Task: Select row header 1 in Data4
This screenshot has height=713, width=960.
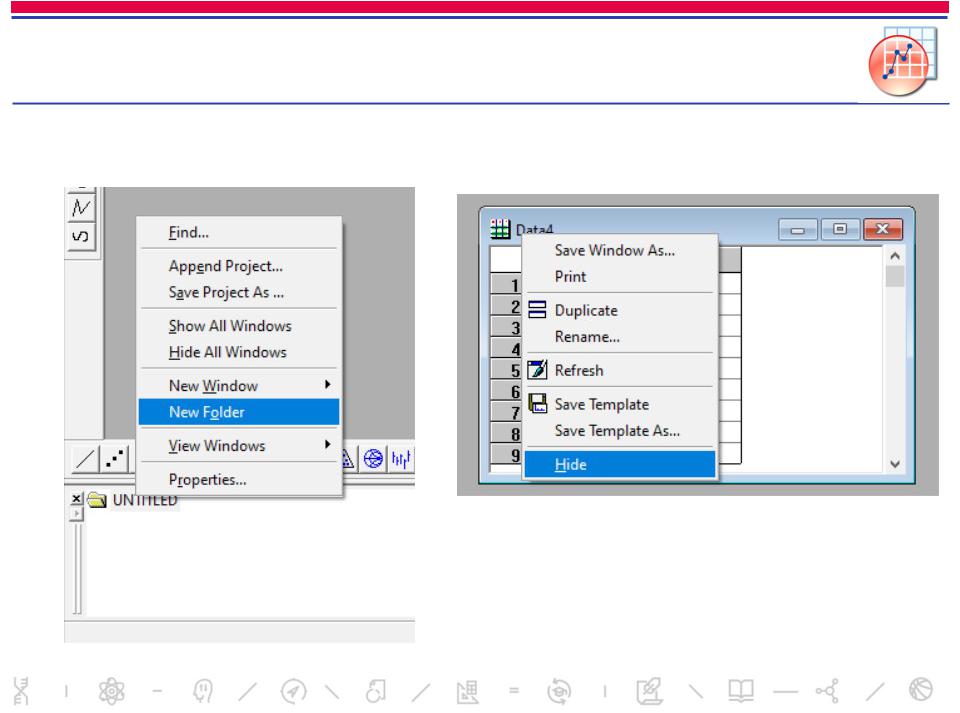Action: (x=506, y=285)
